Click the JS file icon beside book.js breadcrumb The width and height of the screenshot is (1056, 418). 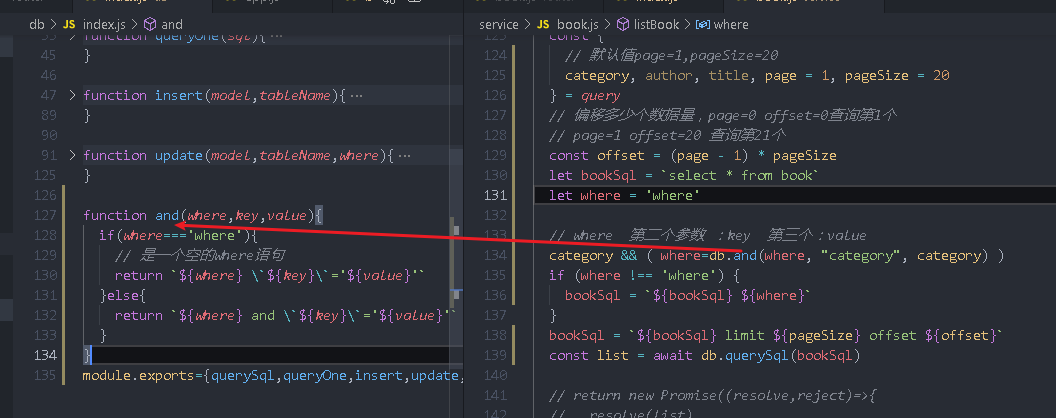tap(543, 24)
